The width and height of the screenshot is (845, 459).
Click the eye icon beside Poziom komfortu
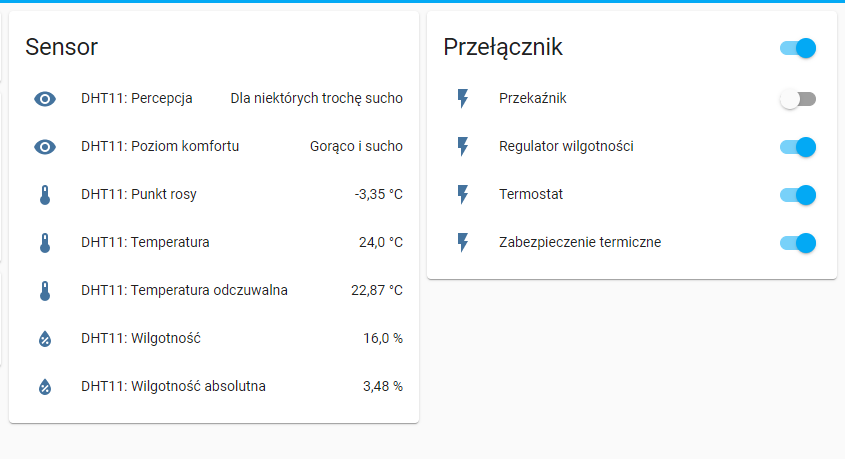[x=45, y=147]
